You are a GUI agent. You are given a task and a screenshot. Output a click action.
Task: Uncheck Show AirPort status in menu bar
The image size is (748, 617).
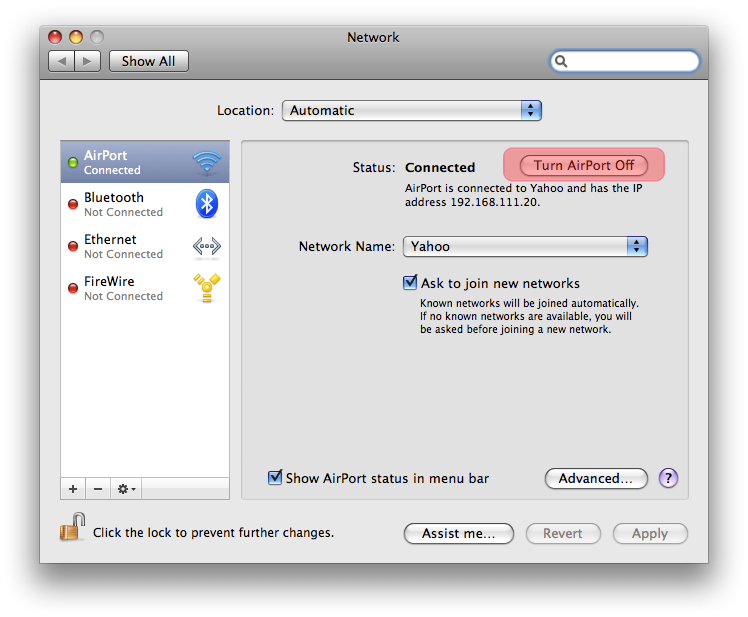click(275, 477)
